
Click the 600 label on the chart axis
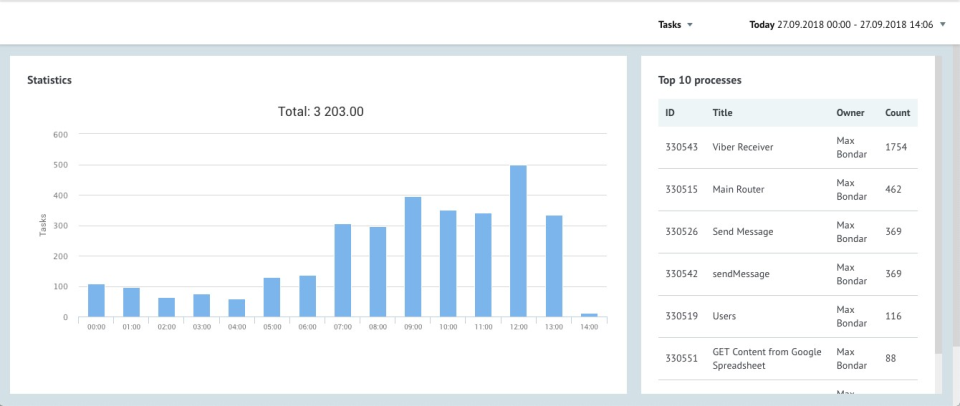click(61, 133)
